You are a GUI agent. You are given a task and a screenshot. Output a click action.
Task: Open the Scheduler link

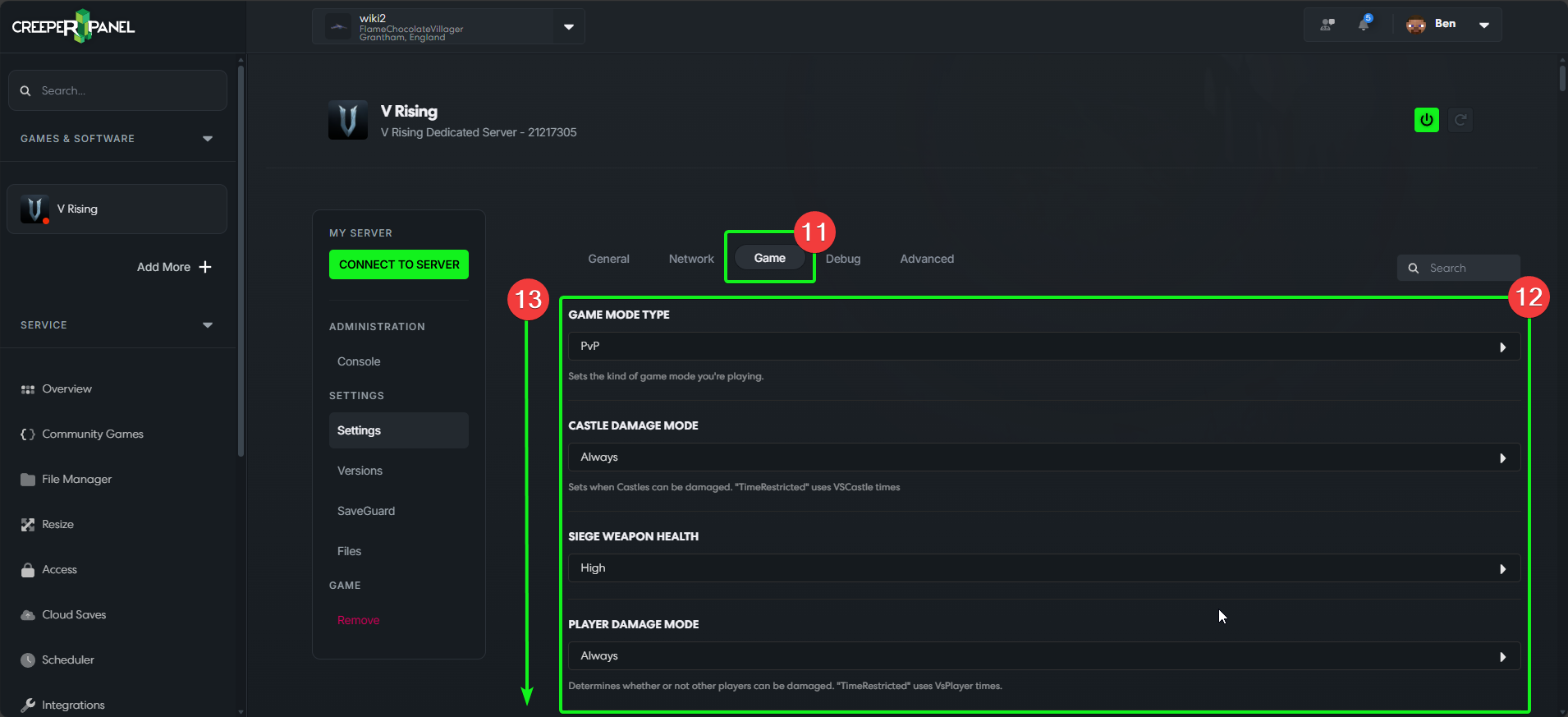(68, 660)
